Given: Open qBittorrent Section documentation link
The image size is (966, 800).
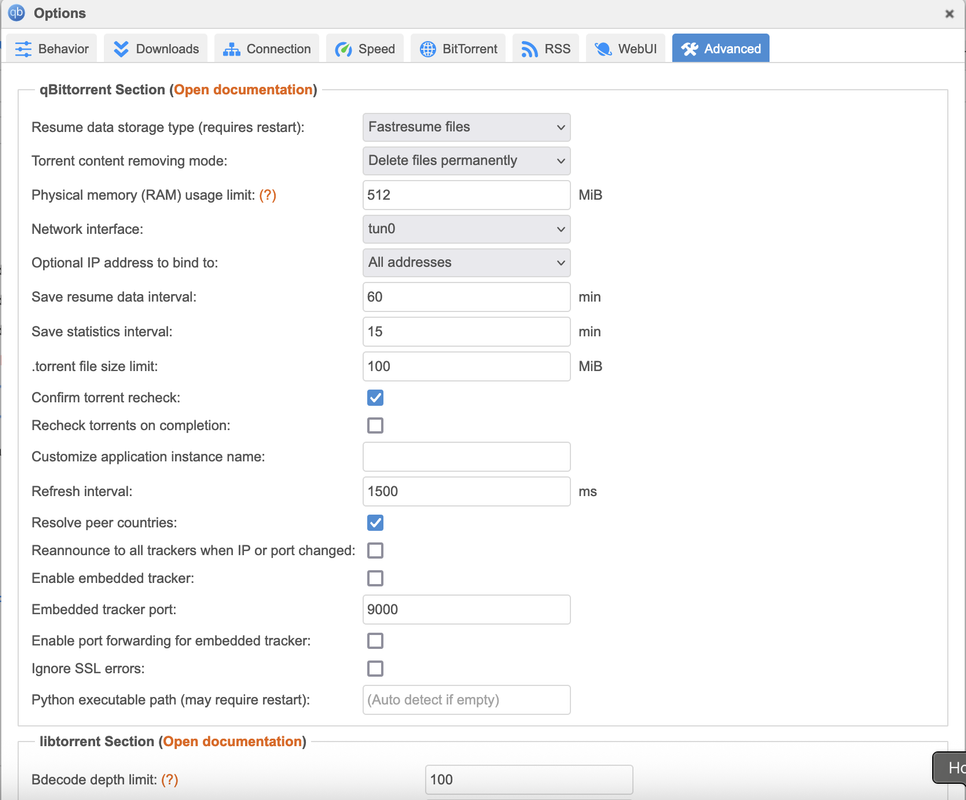Looking at the screenshot, I should pyautogui.click(x=243, y=90).
